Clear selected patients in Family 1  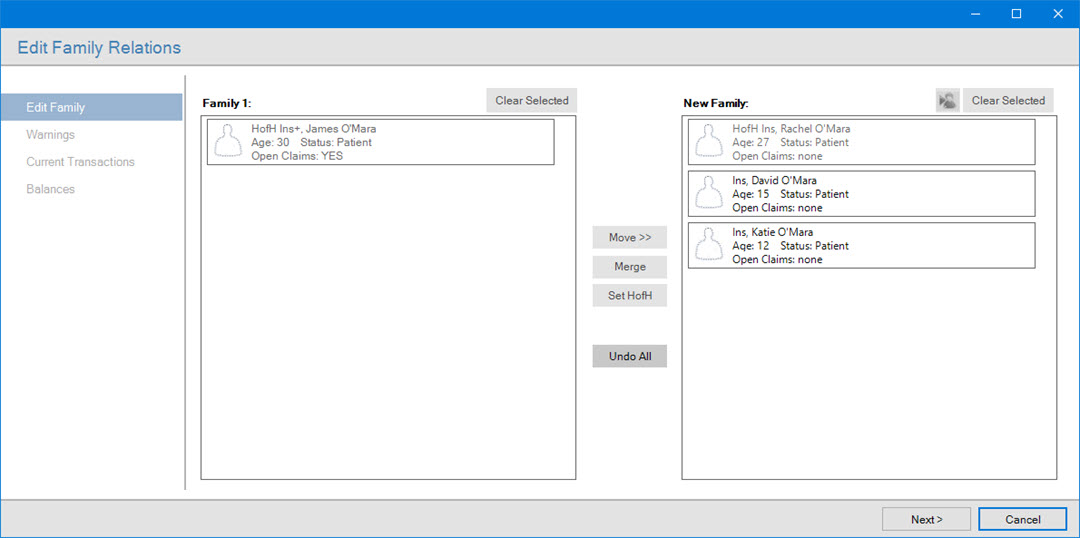coord(531,100)
